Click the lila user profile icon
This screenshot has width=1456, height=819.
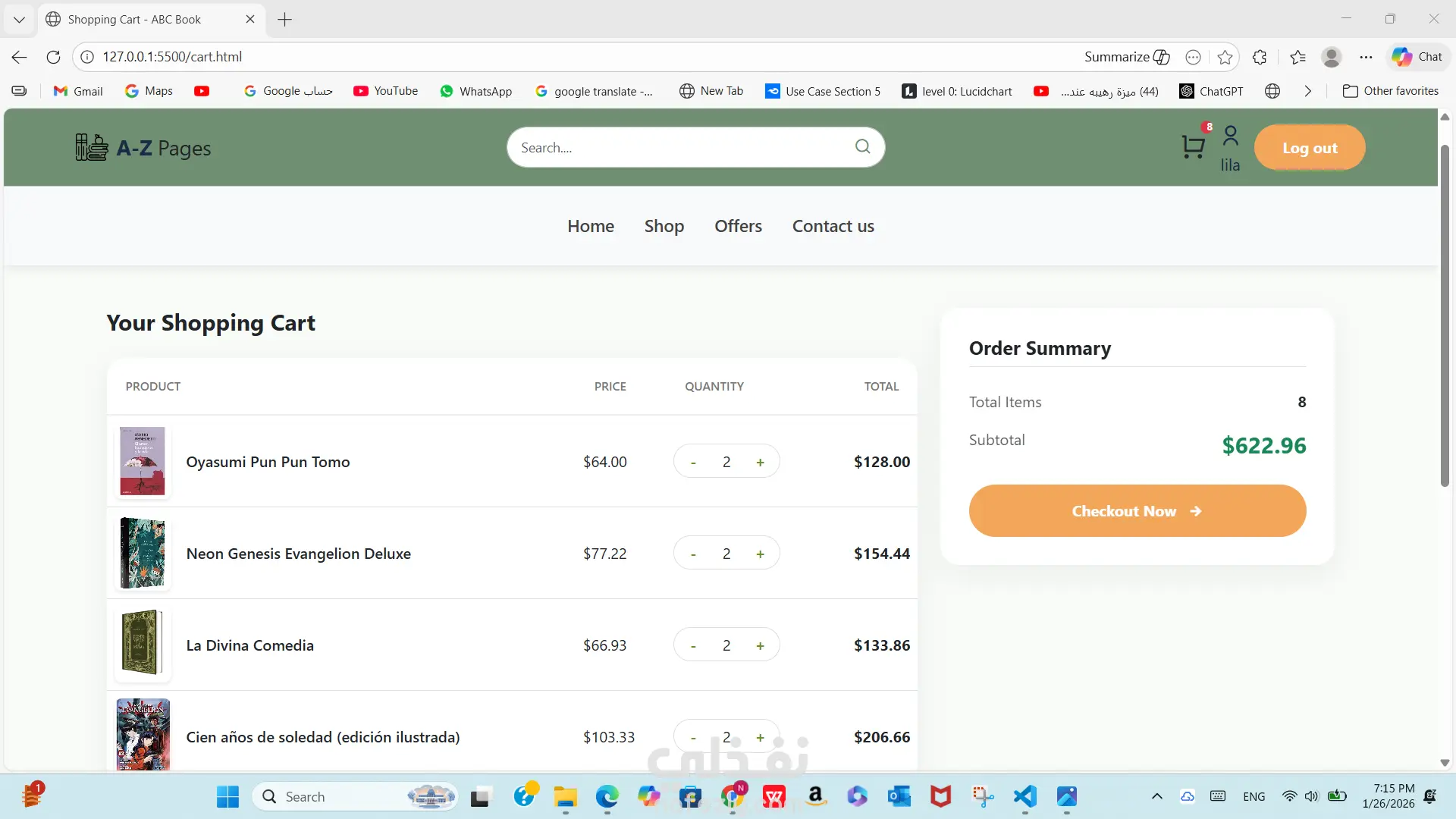[x=1230, y=136]
